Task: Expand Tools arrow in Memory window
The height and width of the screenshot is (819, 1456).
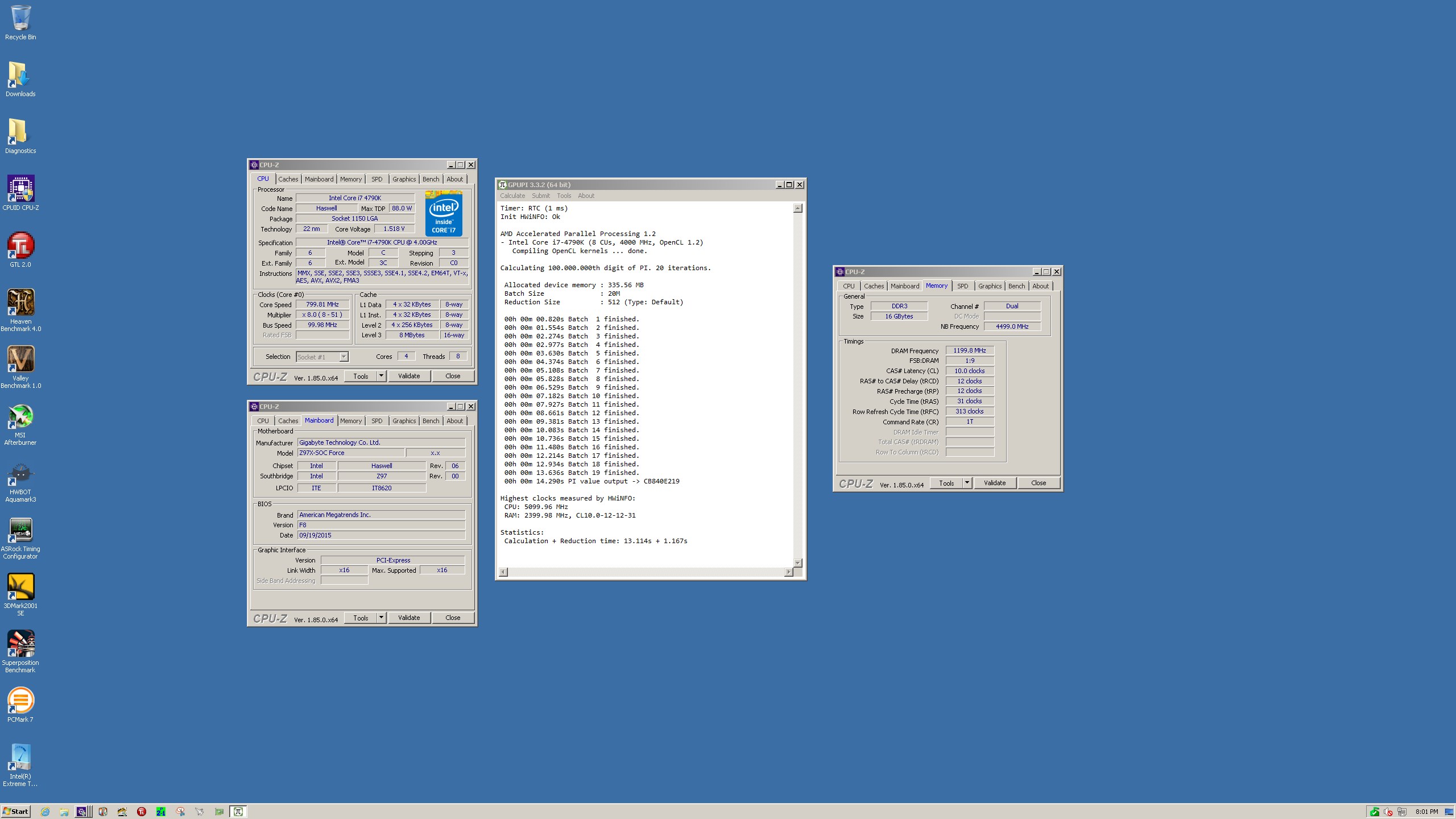Action: click(967, 483)
